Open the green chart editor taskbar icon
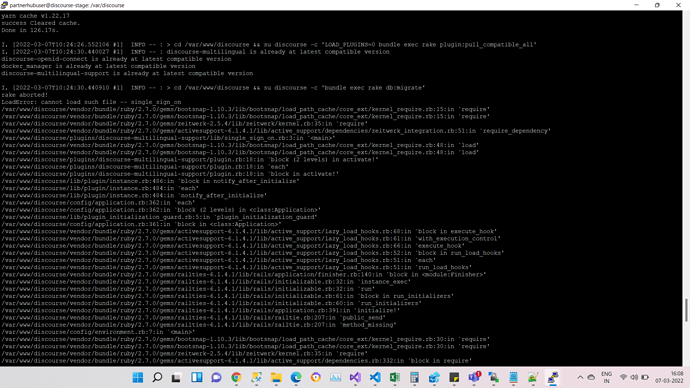The image size is (690, 388). pyautogui.click(x=533, y=377)
